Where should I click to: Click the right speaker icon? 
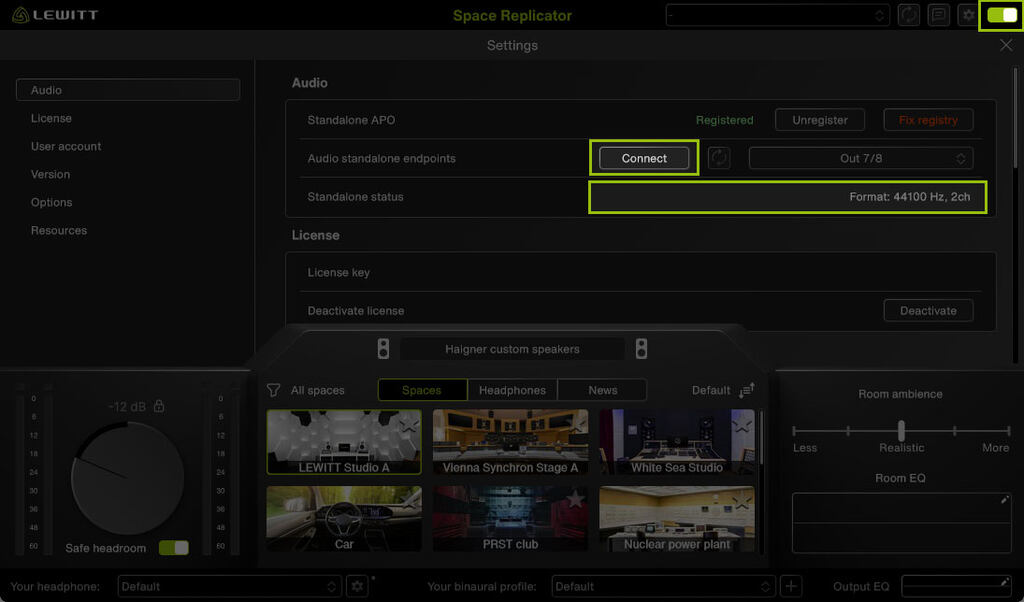[641, 349]
